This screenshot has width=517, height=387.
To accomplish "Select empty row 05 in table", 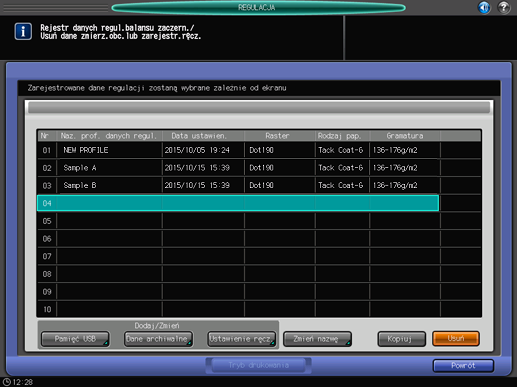I will tap(238, 221).
